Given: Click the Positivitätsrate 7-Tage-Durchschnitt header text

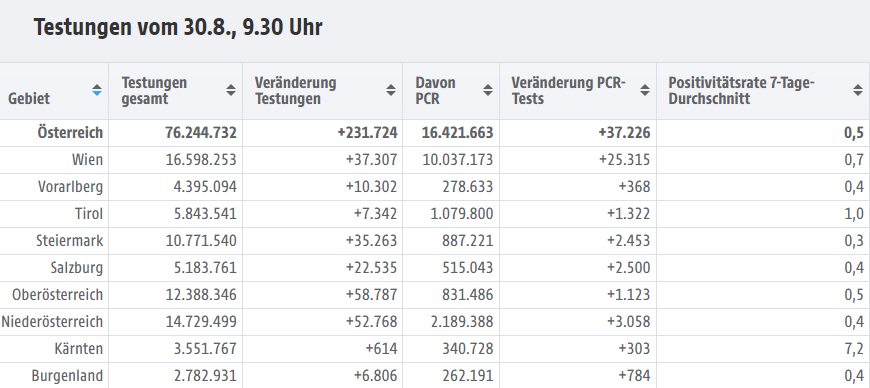Looking at the screenshot, I should tap(741, 90).
